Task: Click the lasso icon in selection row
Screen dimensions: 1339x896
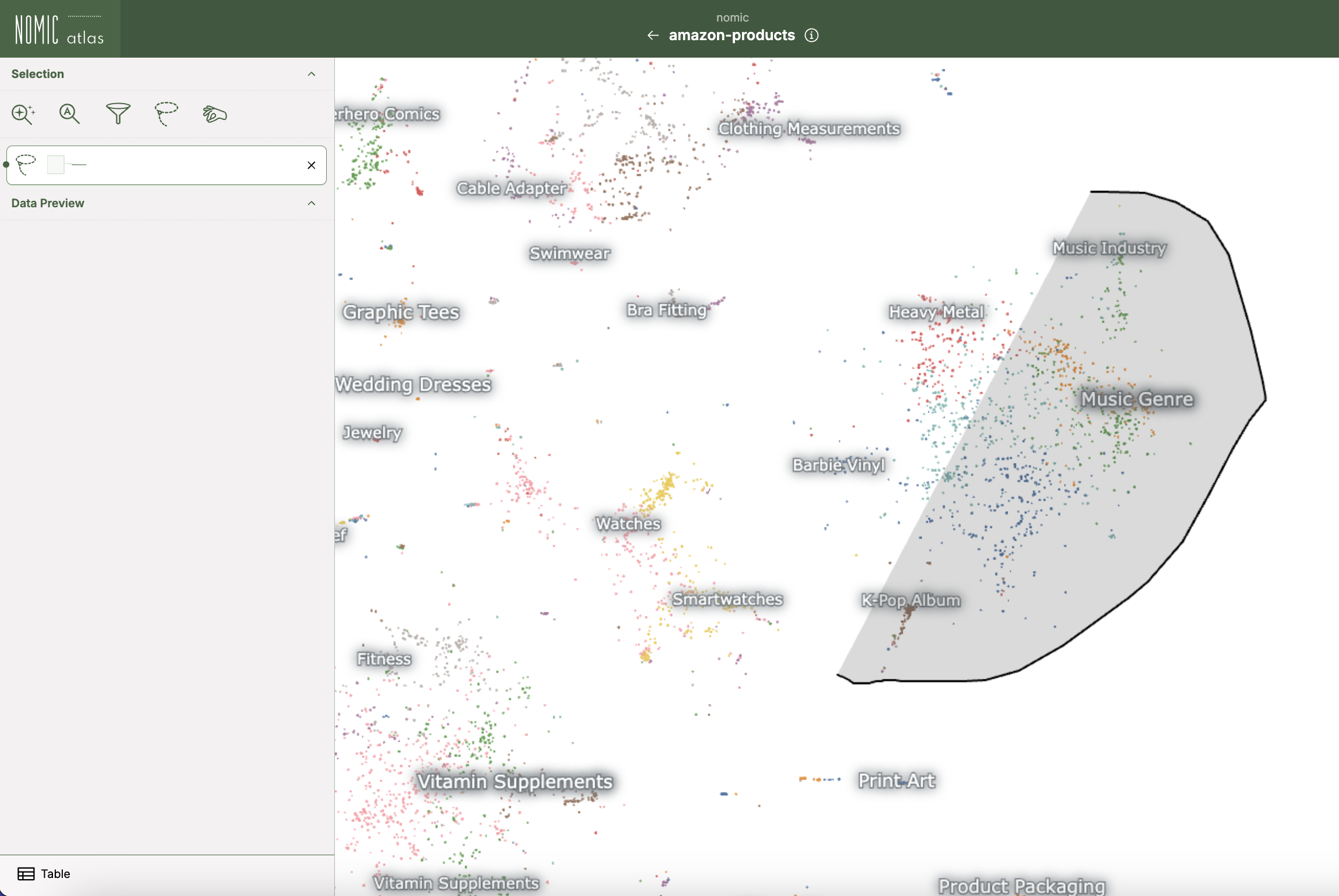Action: pos(26,165)
